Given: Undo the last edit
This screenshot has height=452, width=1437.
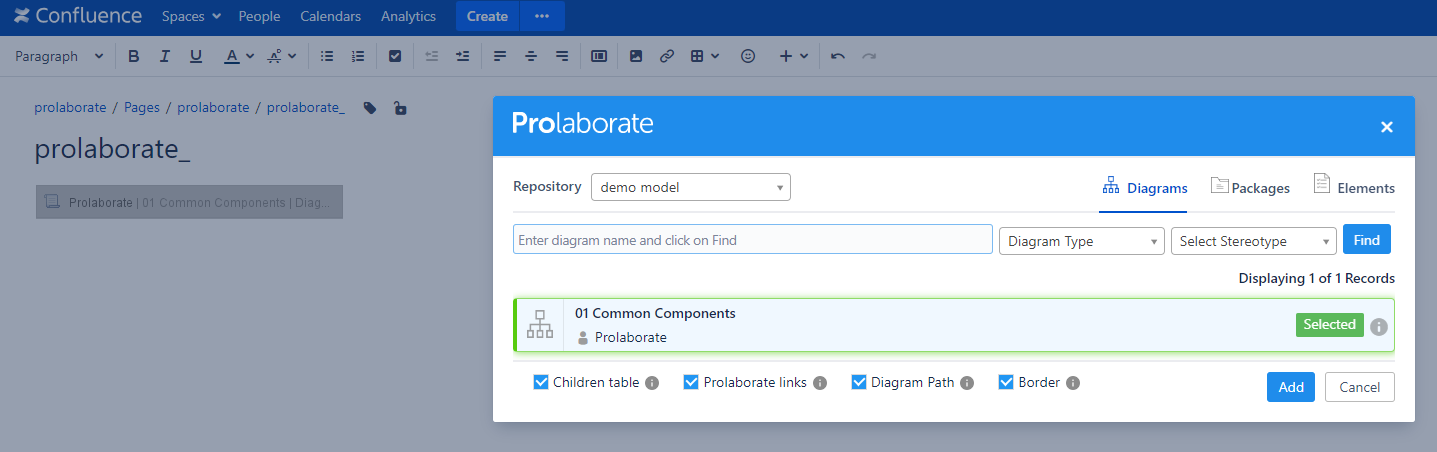Looking at the screenshot, I should [x=838, y=56].
